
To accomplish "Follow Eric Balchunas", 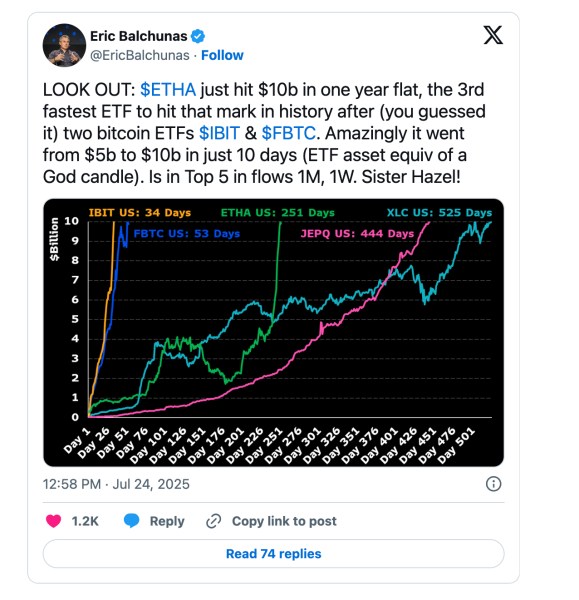I will 222,55.
